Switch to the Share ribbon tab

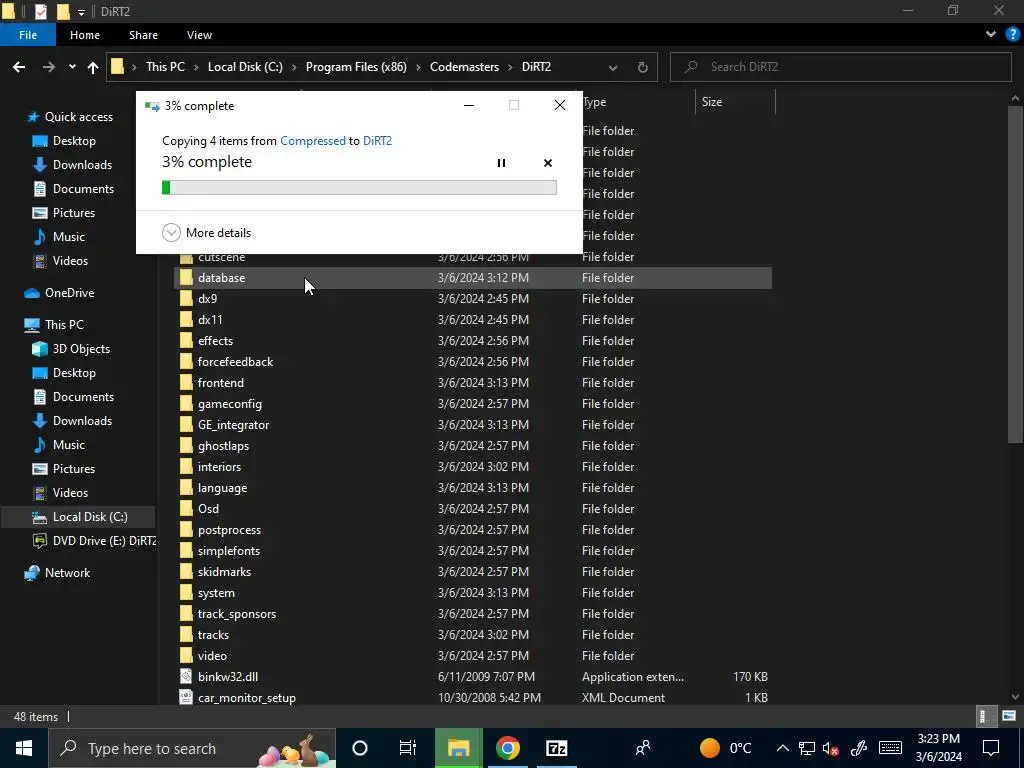click(x=143, y=35)
